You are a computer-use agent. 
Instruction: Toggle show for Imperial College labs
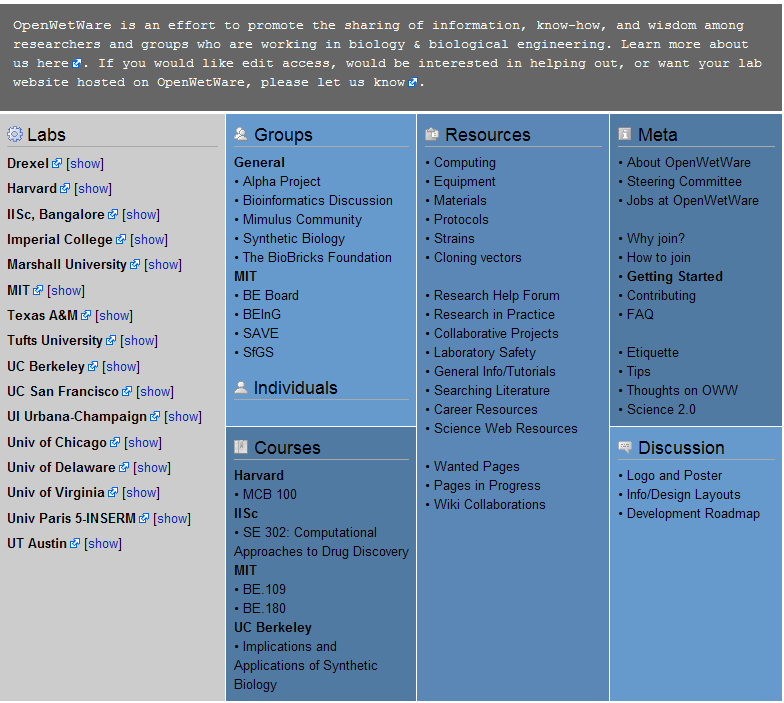pos(149,240)
